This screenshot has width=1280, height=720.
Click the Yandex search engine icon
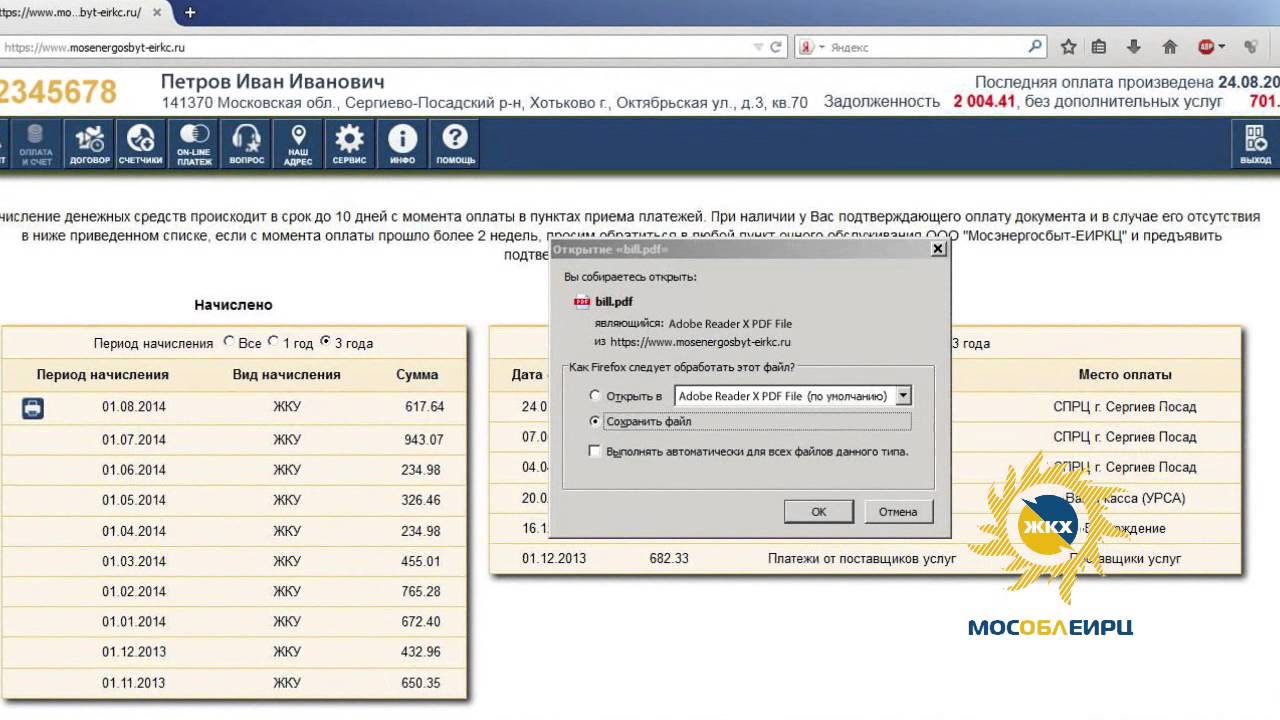pos(806,47)
